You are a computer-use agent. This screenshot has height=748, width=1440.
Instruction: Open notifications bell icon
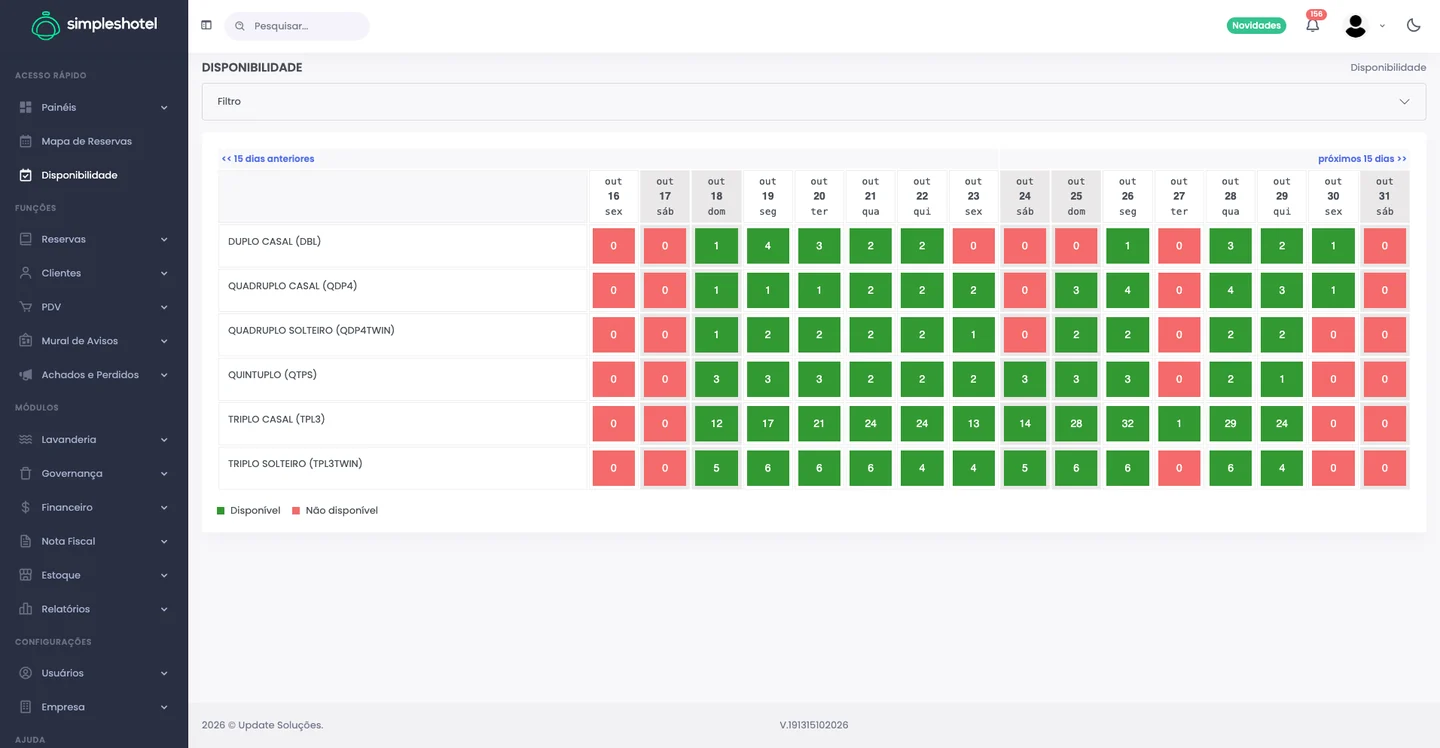pyautogui.click(x=1313, y=26)
